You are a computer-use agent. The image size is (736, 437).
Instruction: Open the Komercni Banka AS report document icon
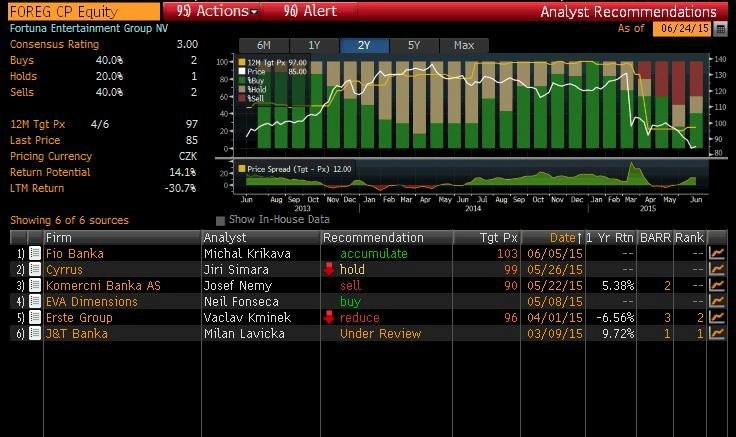(35, 285)
